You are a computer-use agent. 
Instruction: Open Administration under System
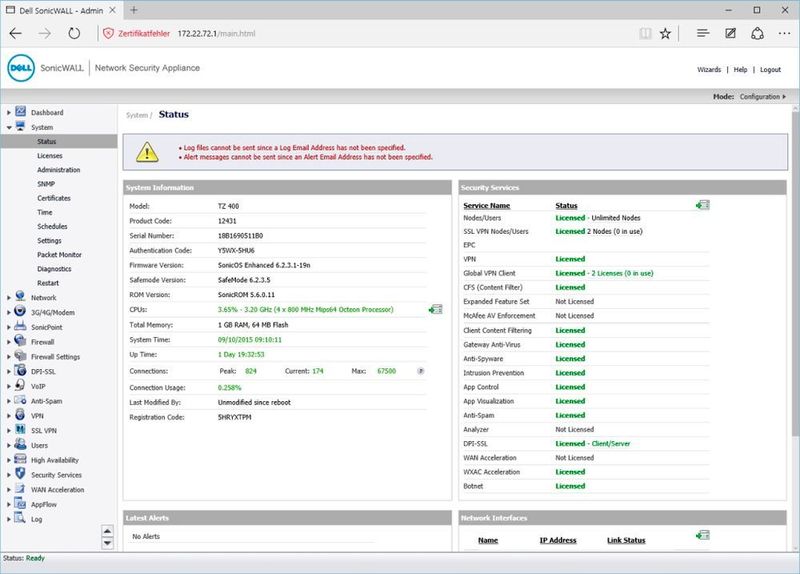(59, 170)
